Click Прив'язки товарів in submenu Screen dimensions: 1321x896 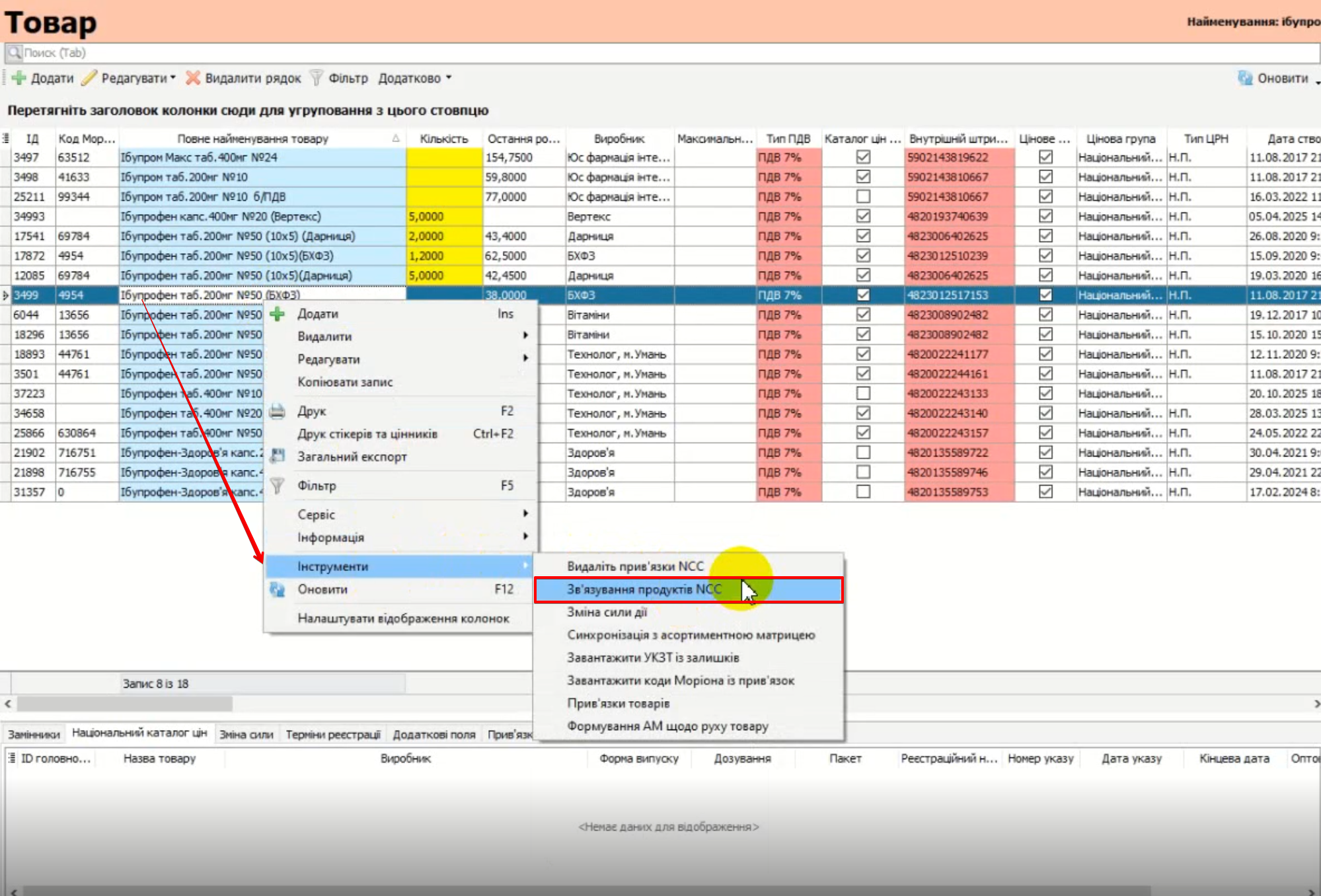pyautogui.click(x=618, y=703)
